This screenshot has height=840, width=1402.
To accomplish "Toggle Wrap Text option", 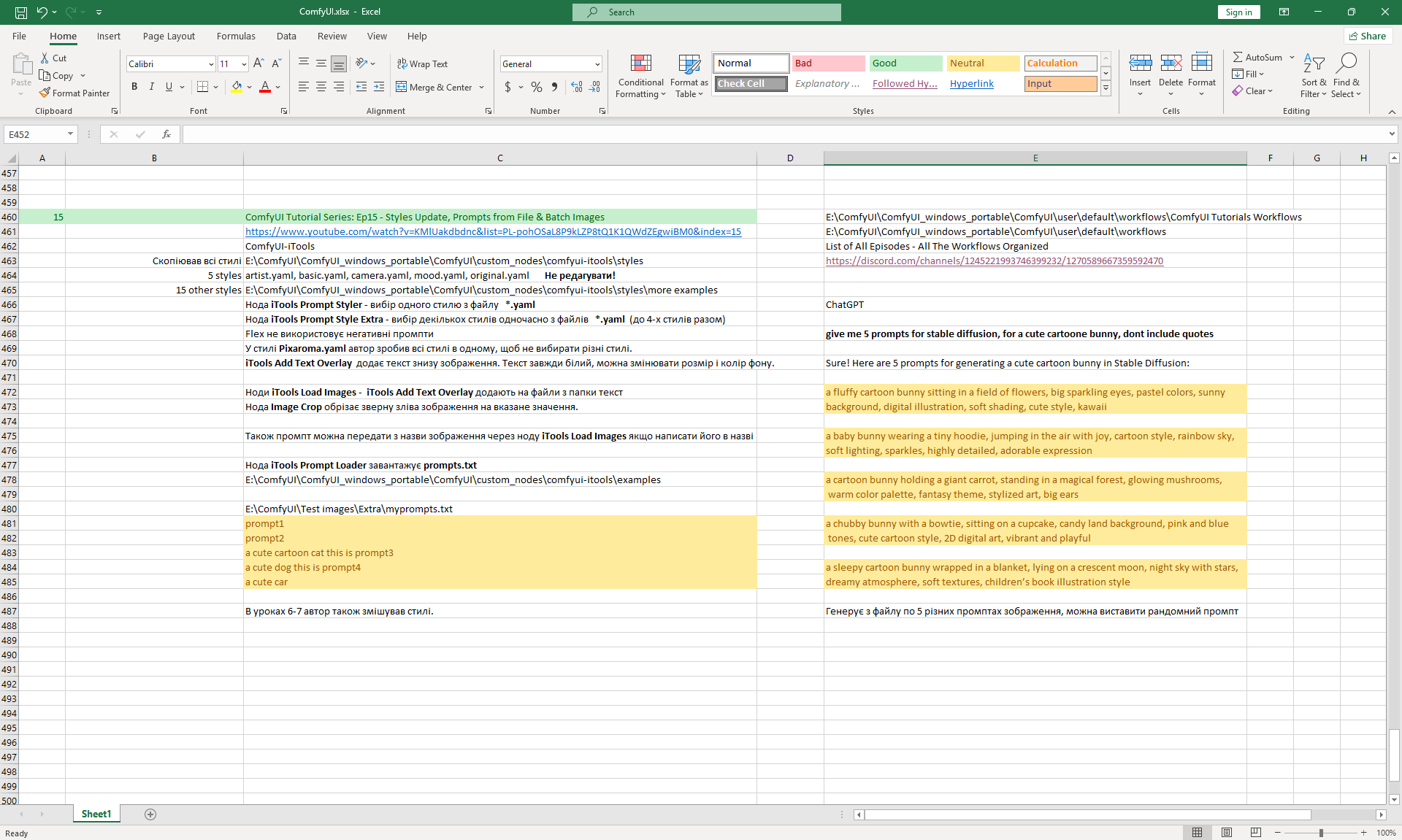I will pyautogui.click(x=422, y=63).
